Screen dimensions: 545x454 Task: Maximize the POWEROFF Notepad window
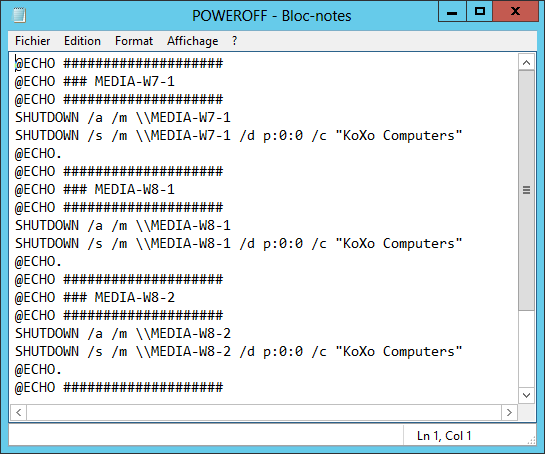click(480, 12)
